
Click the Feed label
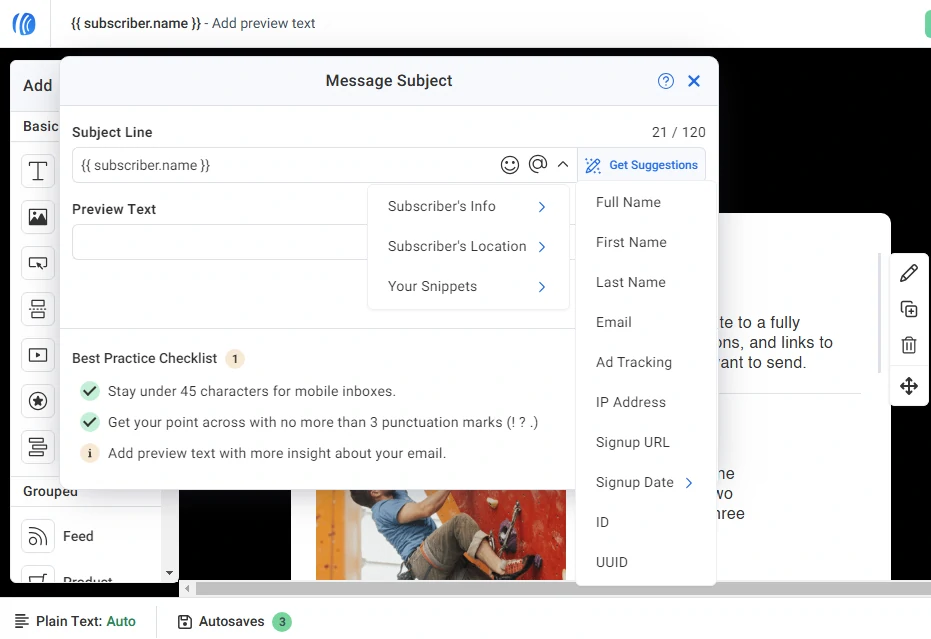tap(78, 536)
